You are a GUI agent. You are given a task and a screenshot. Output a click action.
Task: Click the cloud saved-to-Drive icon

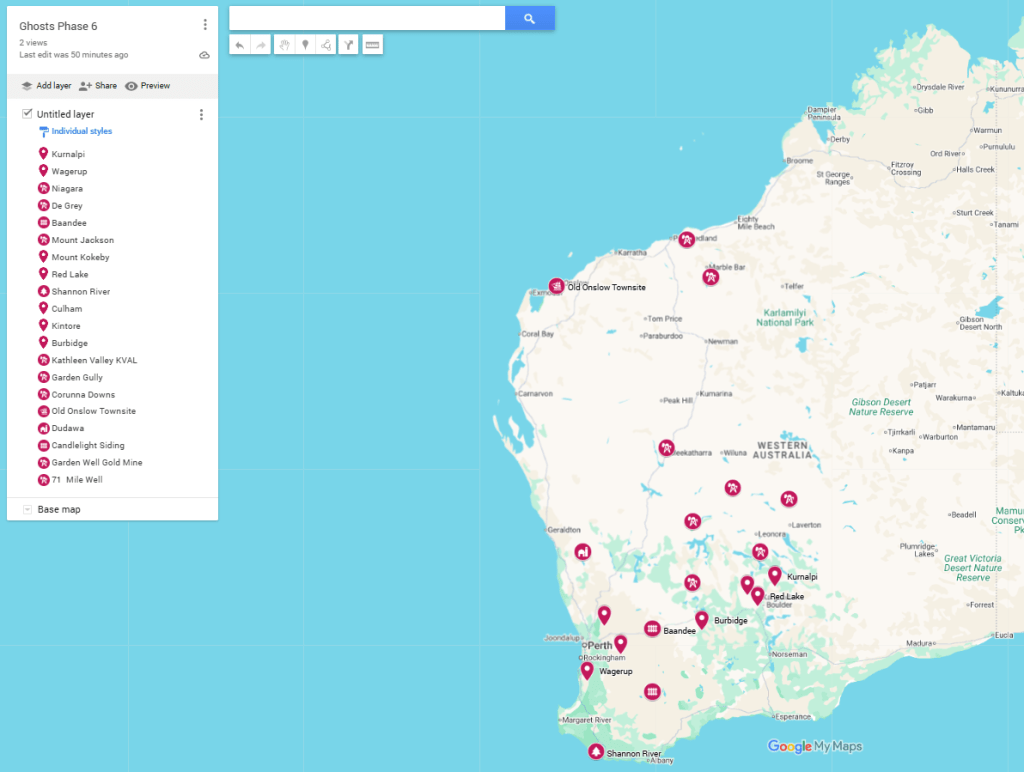point(204,55)
